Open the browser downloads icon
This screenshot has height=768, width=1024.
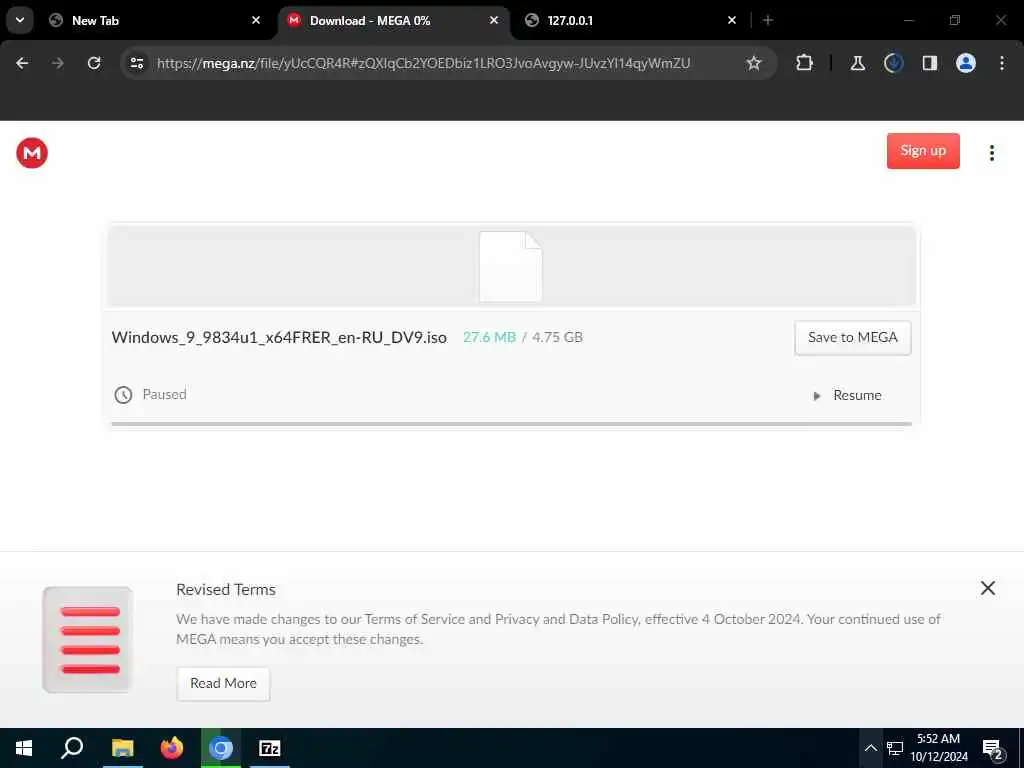coord(893,63)
